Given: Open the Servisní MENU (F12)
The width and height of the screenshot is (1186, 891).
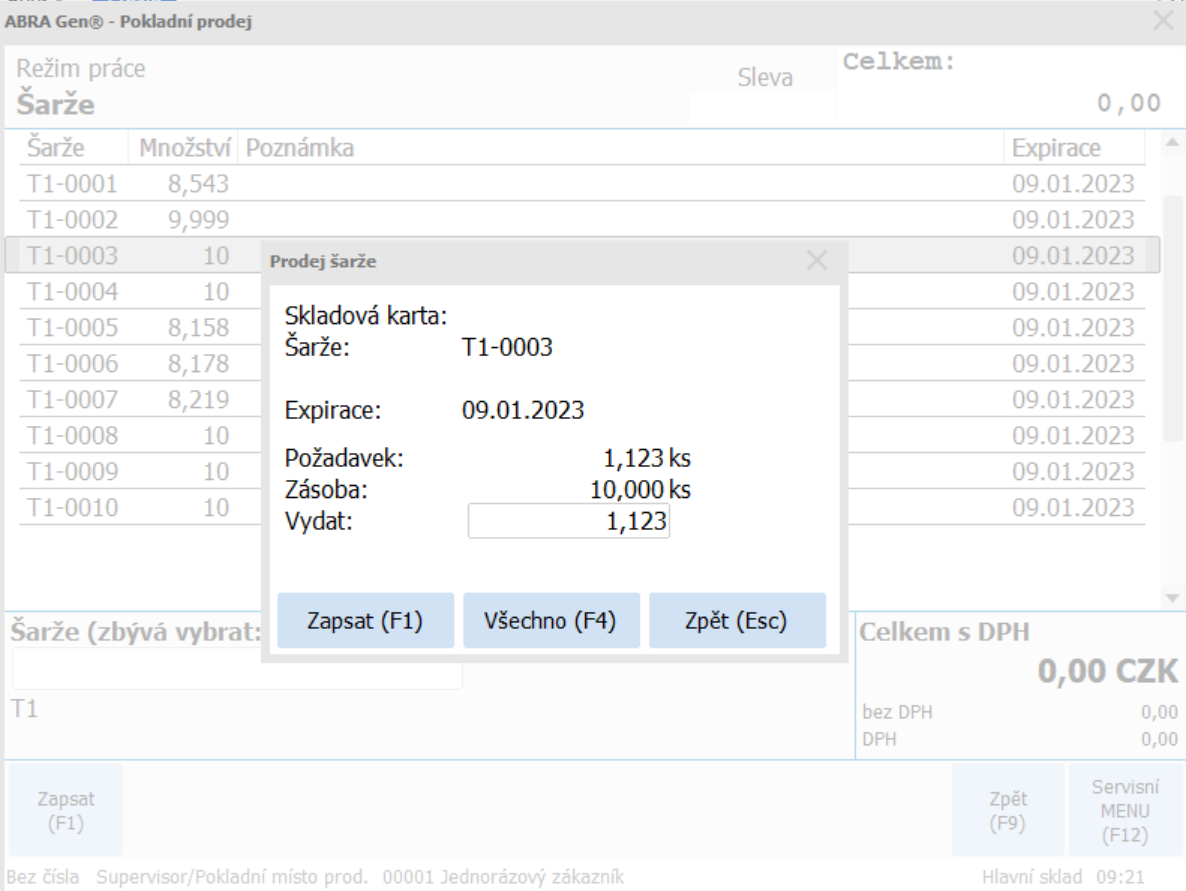Looking at the screenshot, I should tap(1126, 811).
